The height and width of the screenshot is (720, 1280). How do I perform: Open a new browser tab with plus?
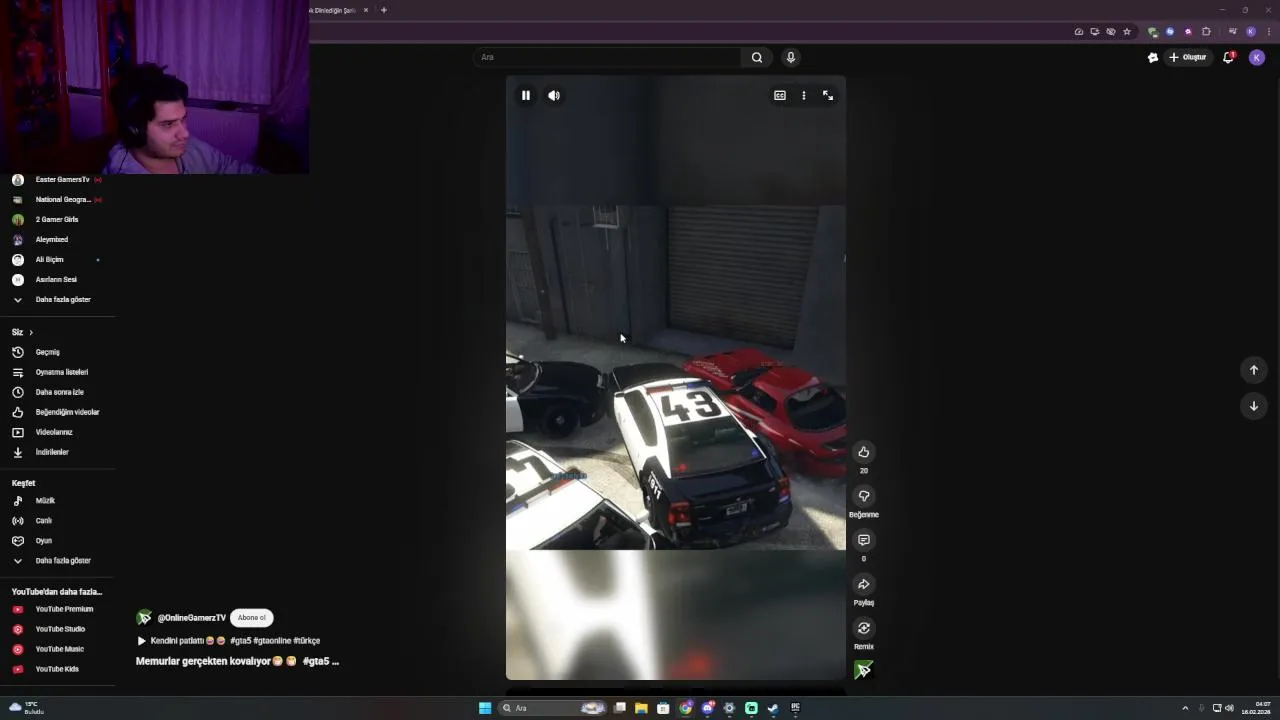(384, 10)
